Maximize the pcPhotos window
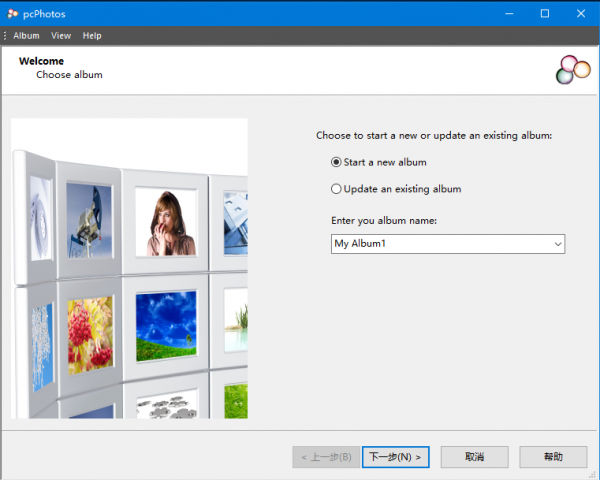 click(546, 14)
